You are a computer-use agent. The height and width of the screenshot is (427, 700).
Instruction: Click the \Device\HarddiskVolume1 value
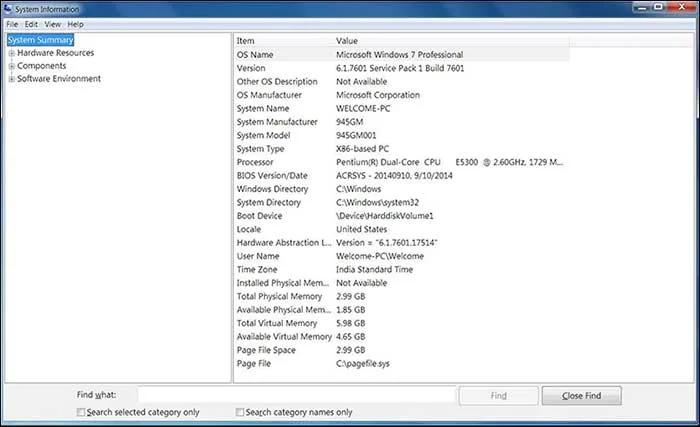(x=384, y=215)
